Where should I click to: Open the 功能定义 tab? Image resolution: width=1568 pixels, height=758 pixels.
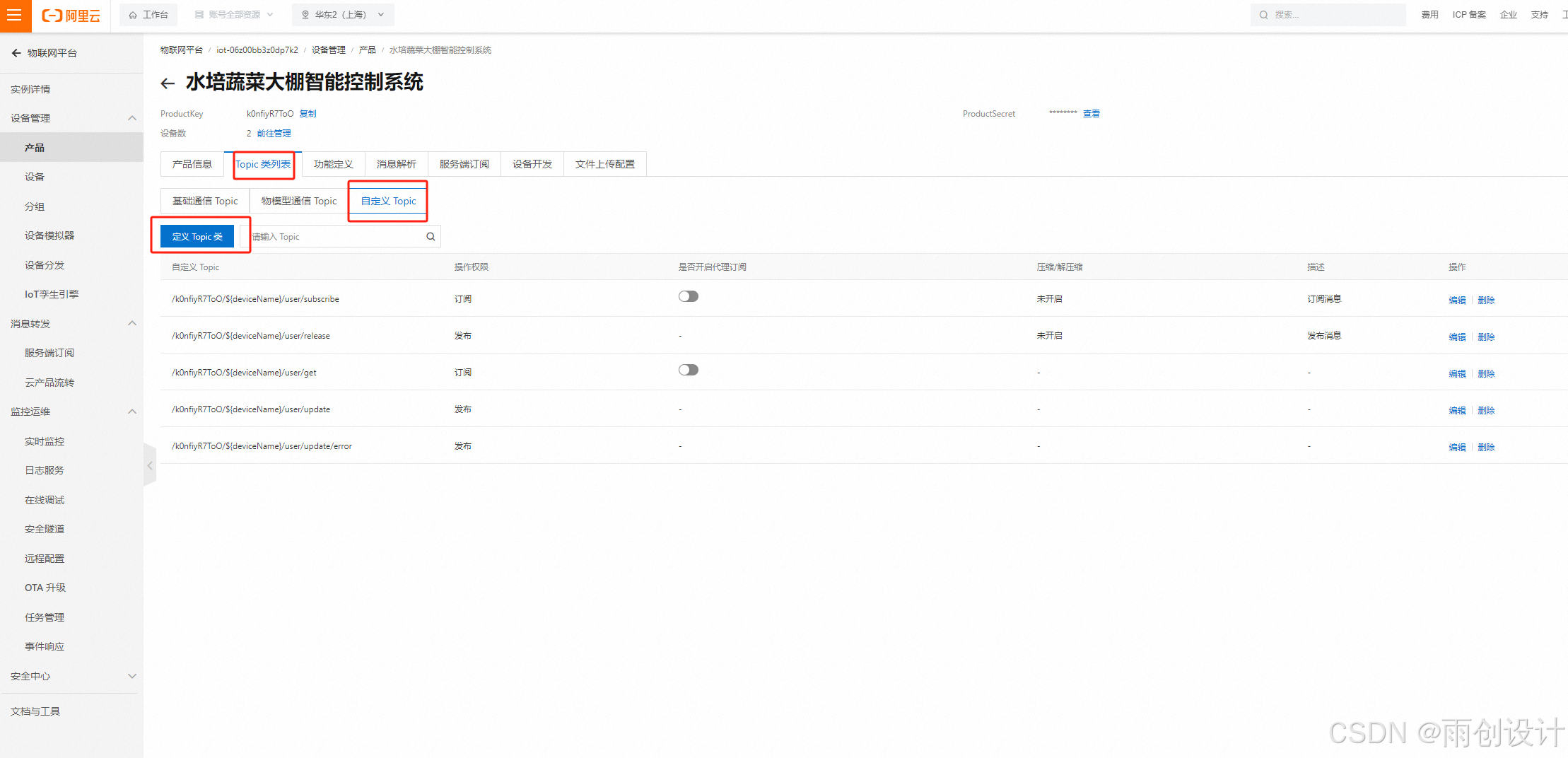point(334,164)
